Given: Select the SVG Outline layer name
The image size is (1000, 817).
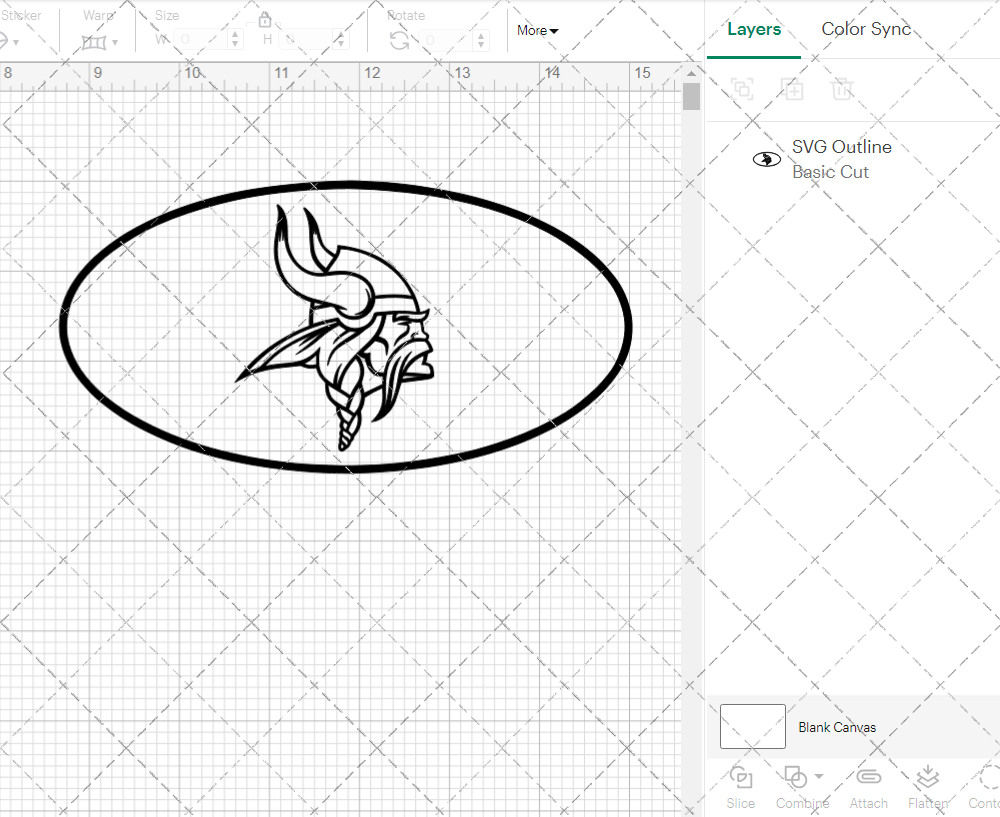Looking at the screenshot, I should (841, 147).
